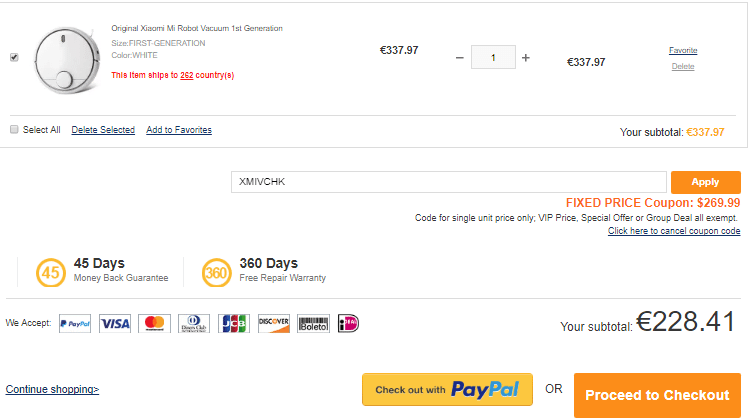Click the Mastercard payment icon
750x420 pixels.
click(154, 324)
